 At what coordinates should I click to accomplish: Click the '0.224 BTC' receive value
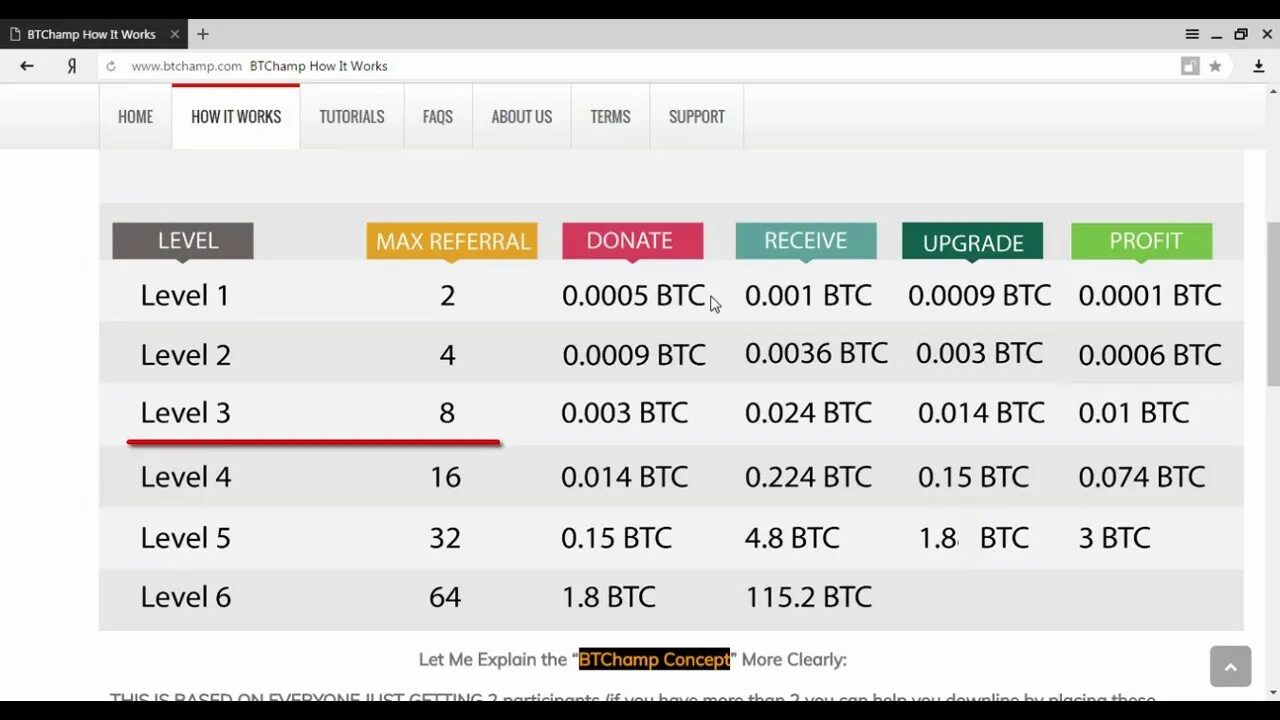pyautogui.click(x=808, y=476)
